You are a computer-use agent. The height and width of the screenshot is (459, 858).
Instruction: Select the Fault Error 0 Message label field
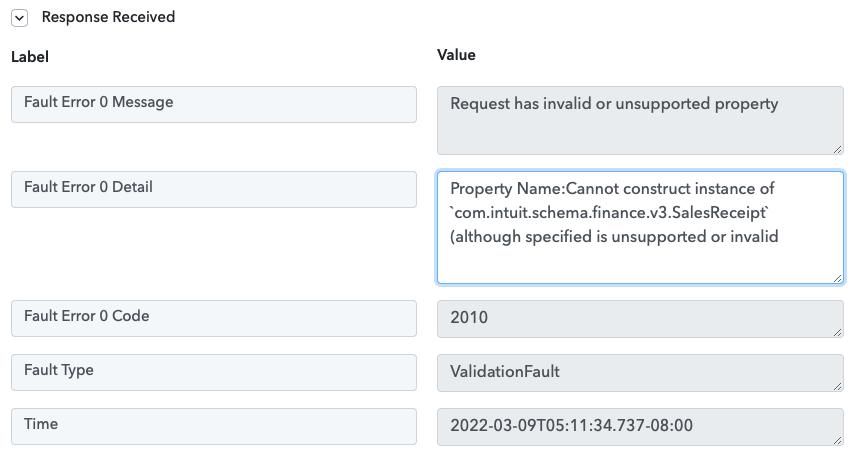pos(214,104)
